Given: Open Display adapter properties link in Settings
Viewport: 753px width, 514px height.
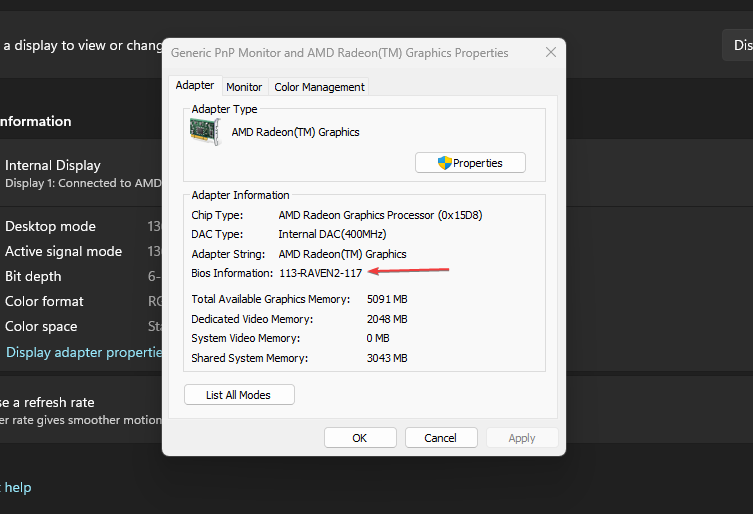Looking at the screenshot, I should click(84, 352).
